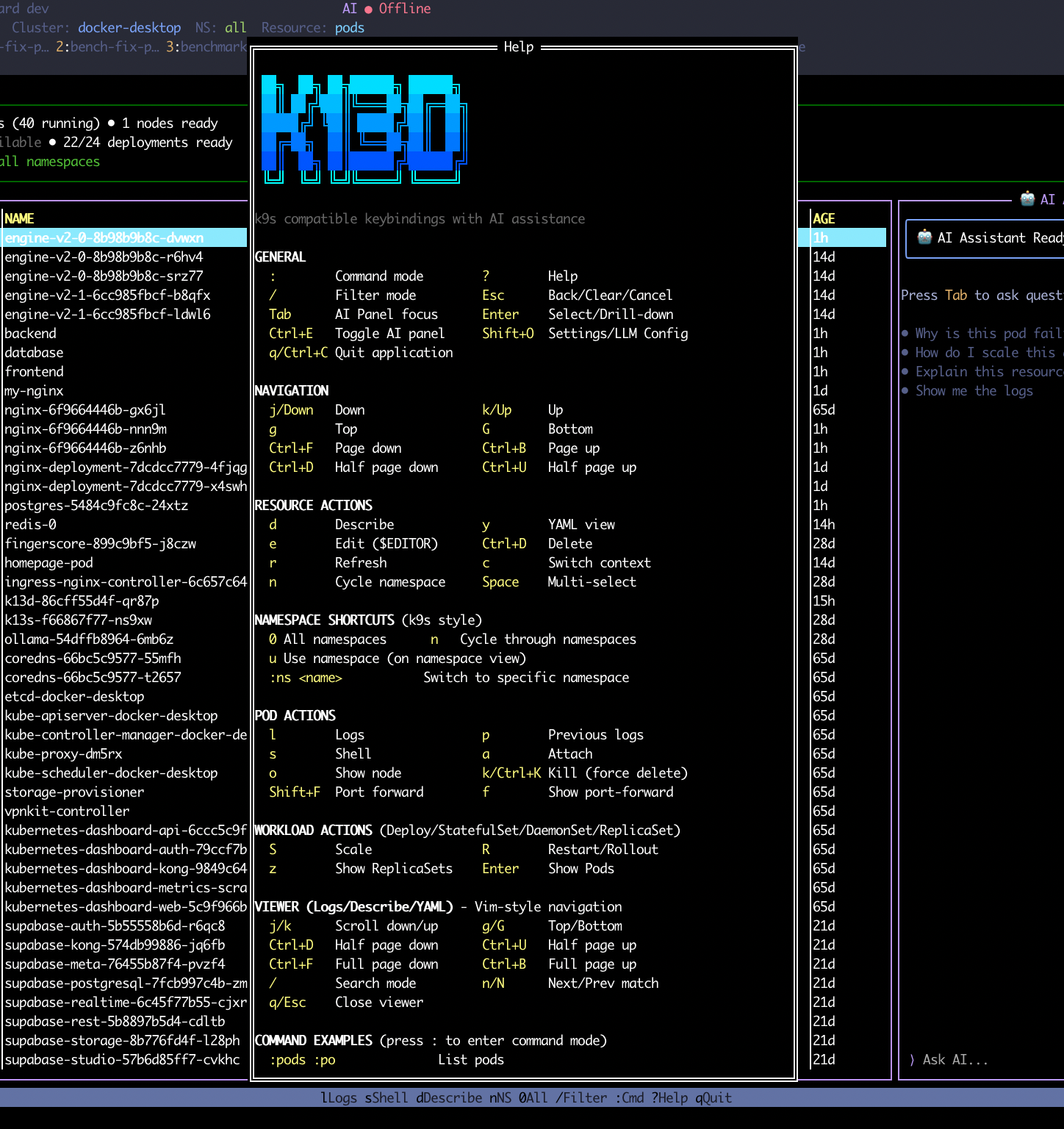The height and width of the screenshot is (1129, 1064).
Task: Click the red AI Offline status dot
Action: coord(368,10)
